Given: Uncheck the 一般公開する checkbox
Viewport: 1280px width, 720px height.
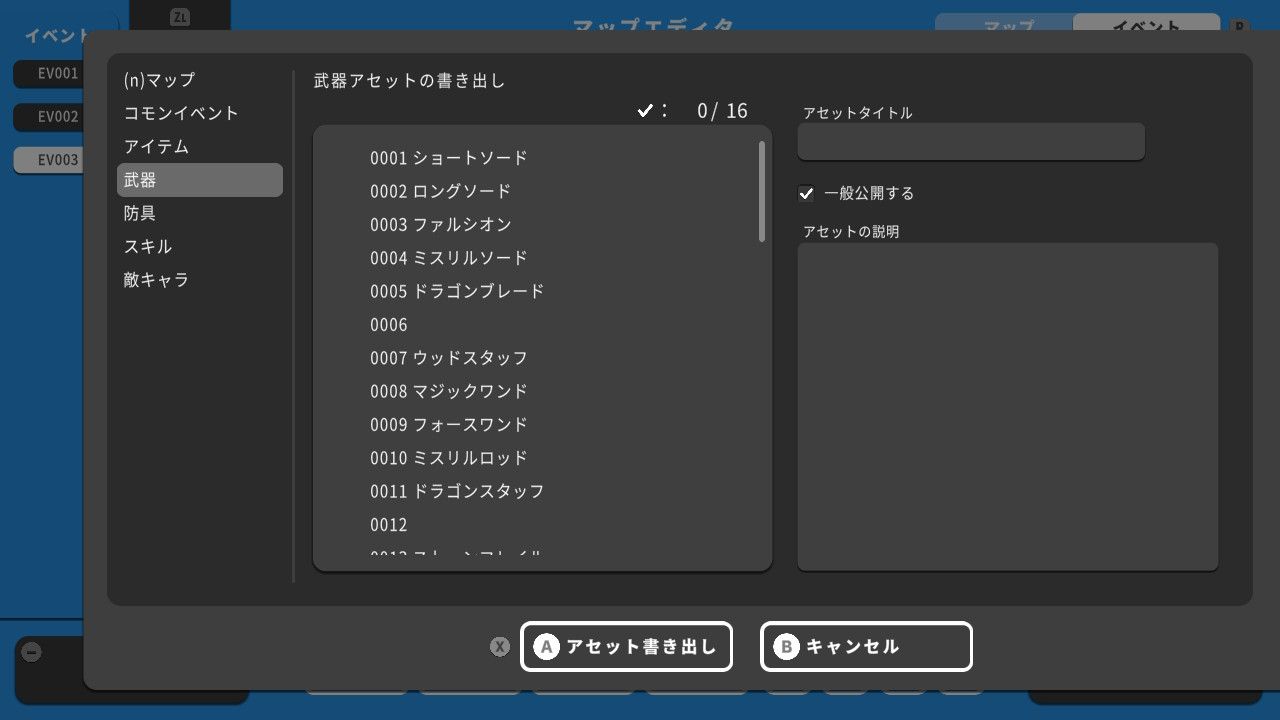Looking at the screenshot, I should (806, 193).
